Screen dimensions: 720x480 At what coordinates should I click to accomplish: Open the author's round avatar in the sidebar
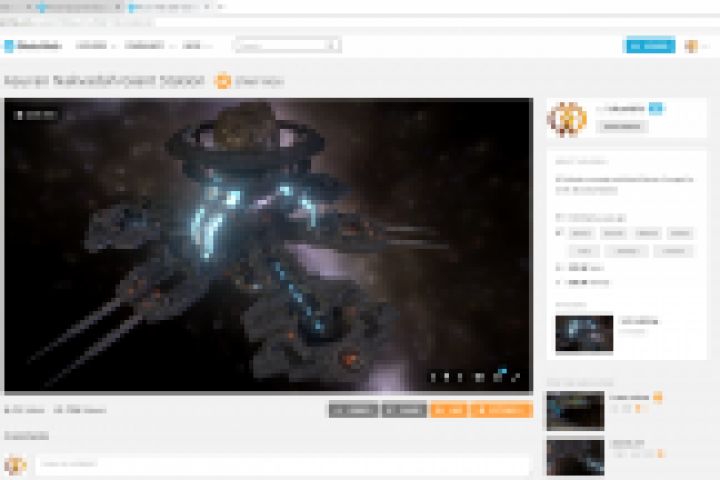point(568,119)
